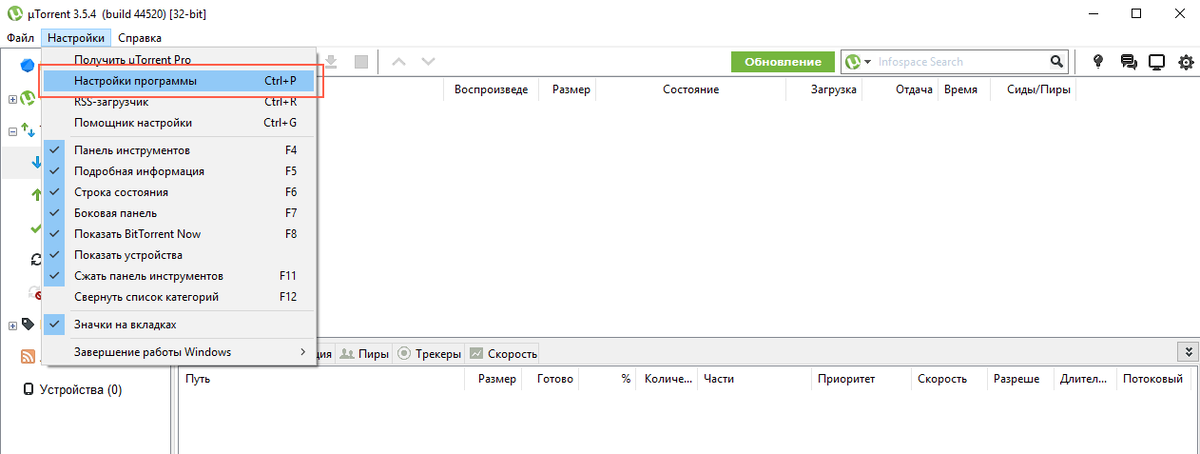Viewport: 1200px width, 454px height.
Task: Expand the labels tag sidebar tree node
Action: 12,325
